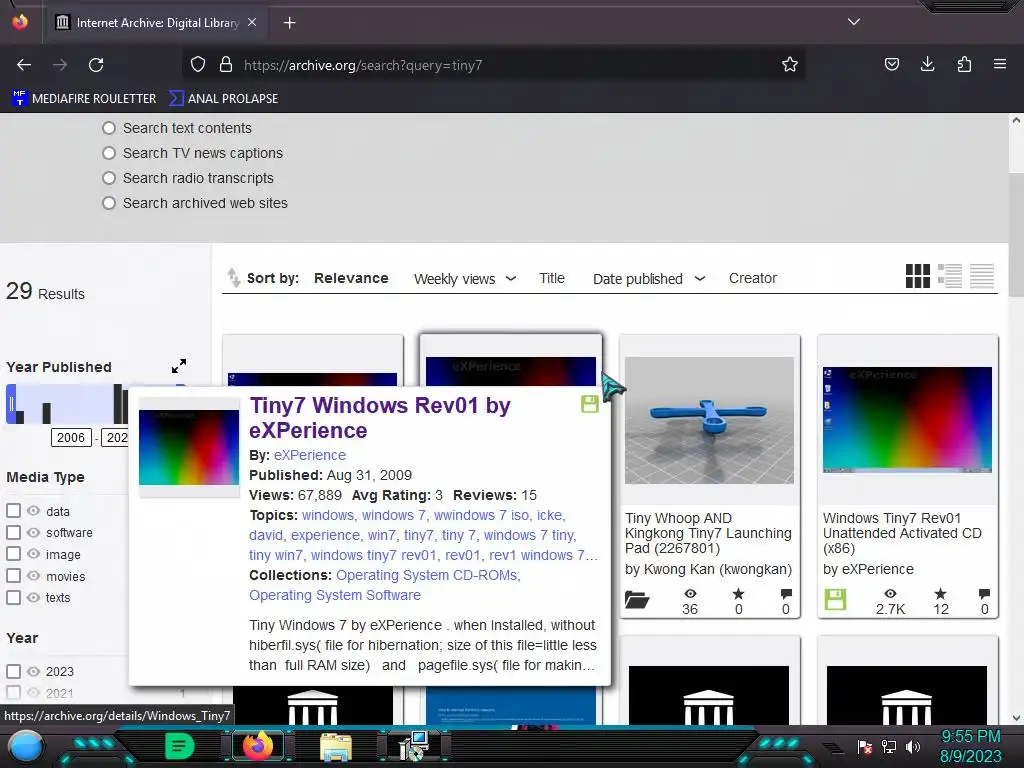Open the Windows Tiny7 Rev01 Unattended CD thumbnail
1024x768 pixels.
click(907, 420)
